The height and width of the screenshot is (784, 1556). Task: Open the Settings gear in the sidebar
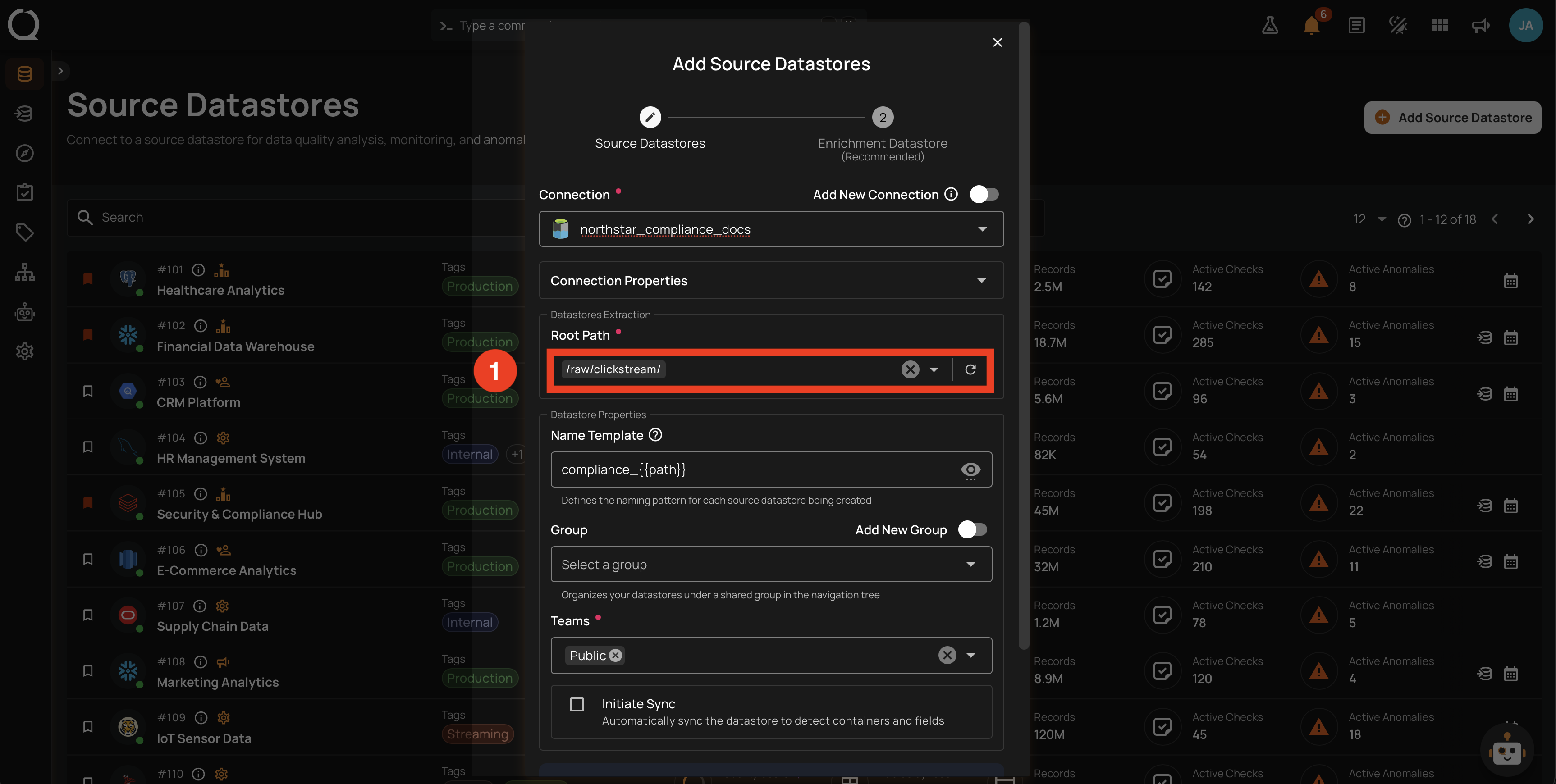tap(25, 351)
